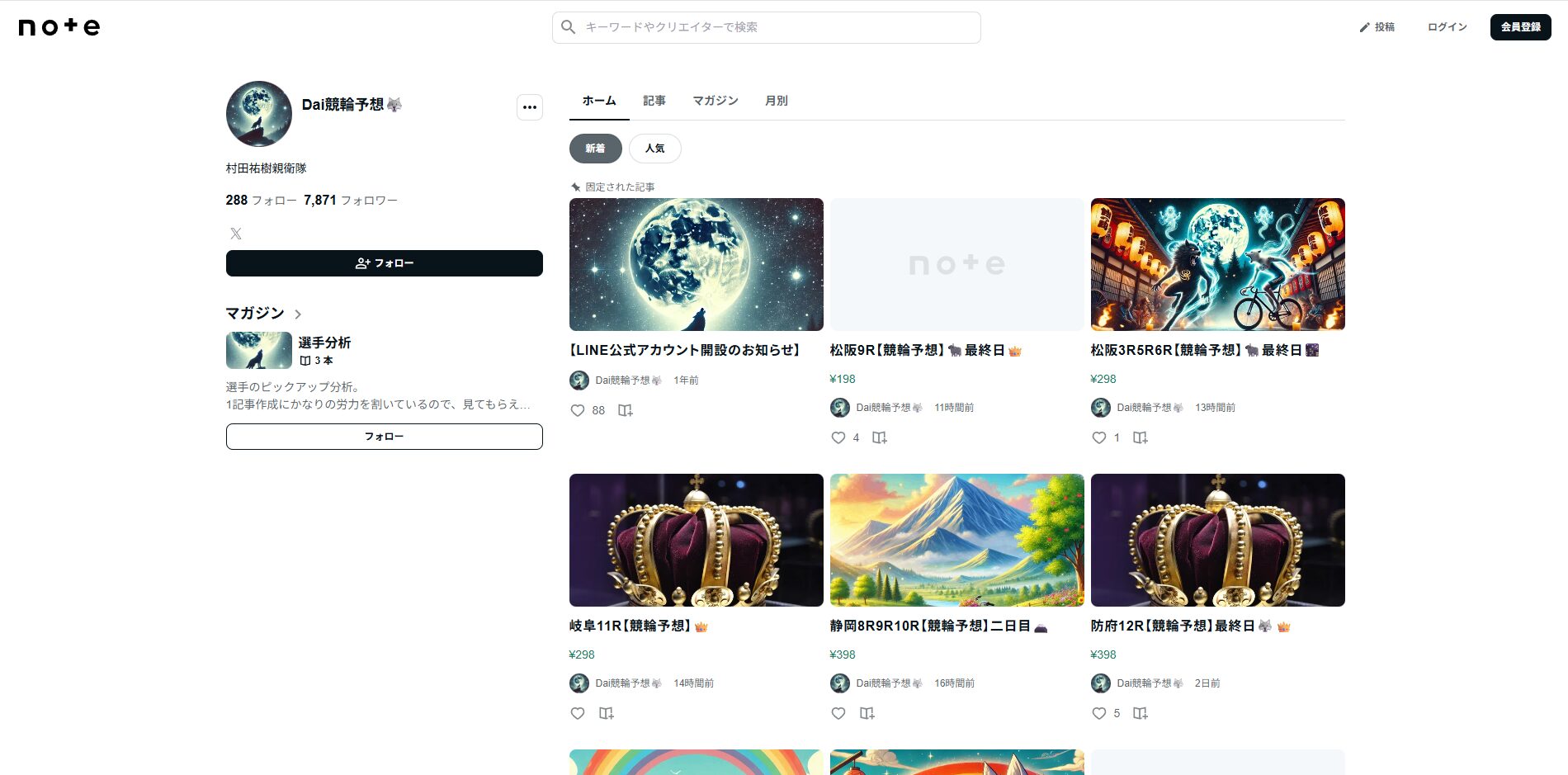Viewport: 1568px width, 775px height.
Task: Click the bookmark icon on 防府12R article
Action: (x=1141, y=713)
